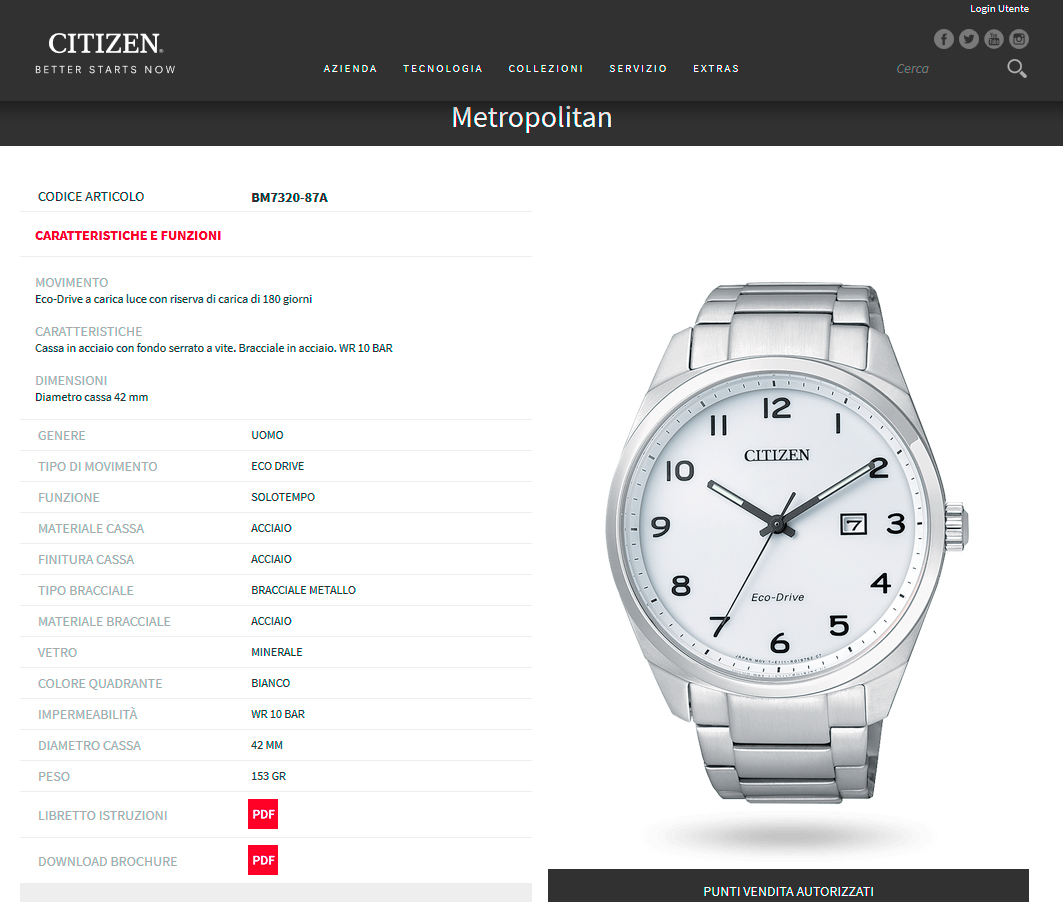Screen dimensions: 1063x902
Task: Download the brochure PDF icon
Action: [263, 860]
